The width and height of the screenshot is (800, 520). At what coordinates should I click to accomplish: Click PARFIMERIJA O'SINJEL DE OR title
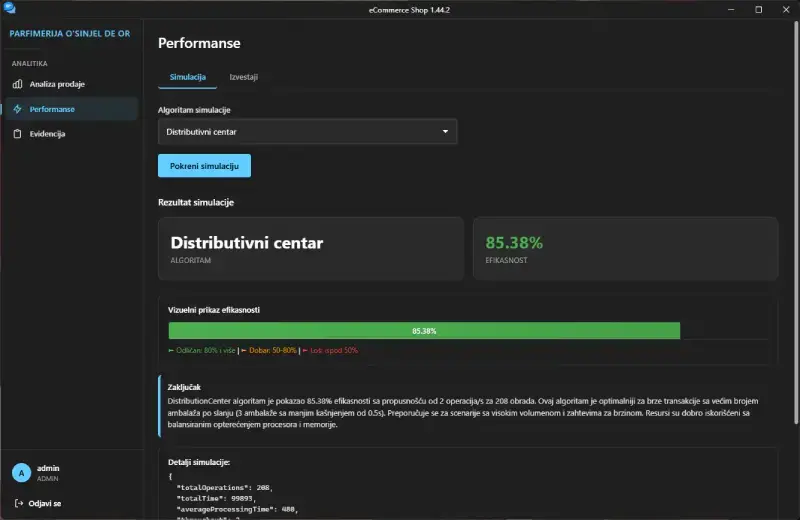click(70, 34)
